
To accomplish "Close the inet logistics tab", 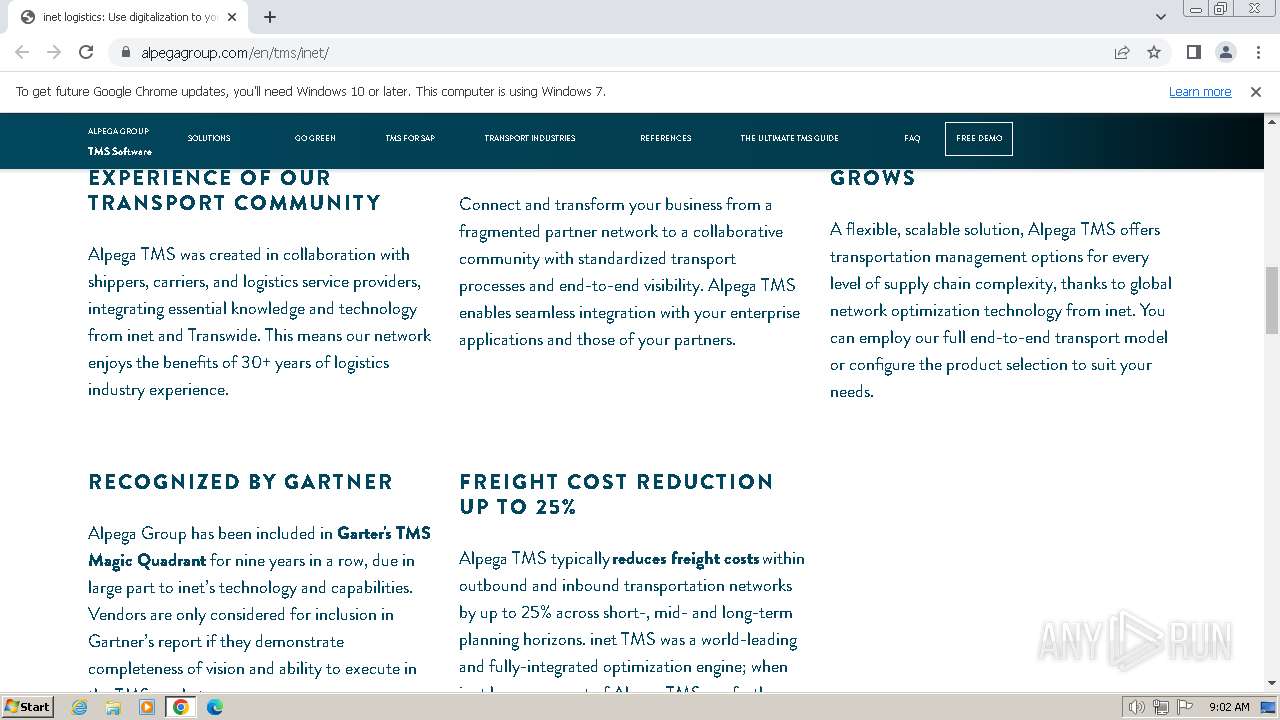I will pos(232,17).
